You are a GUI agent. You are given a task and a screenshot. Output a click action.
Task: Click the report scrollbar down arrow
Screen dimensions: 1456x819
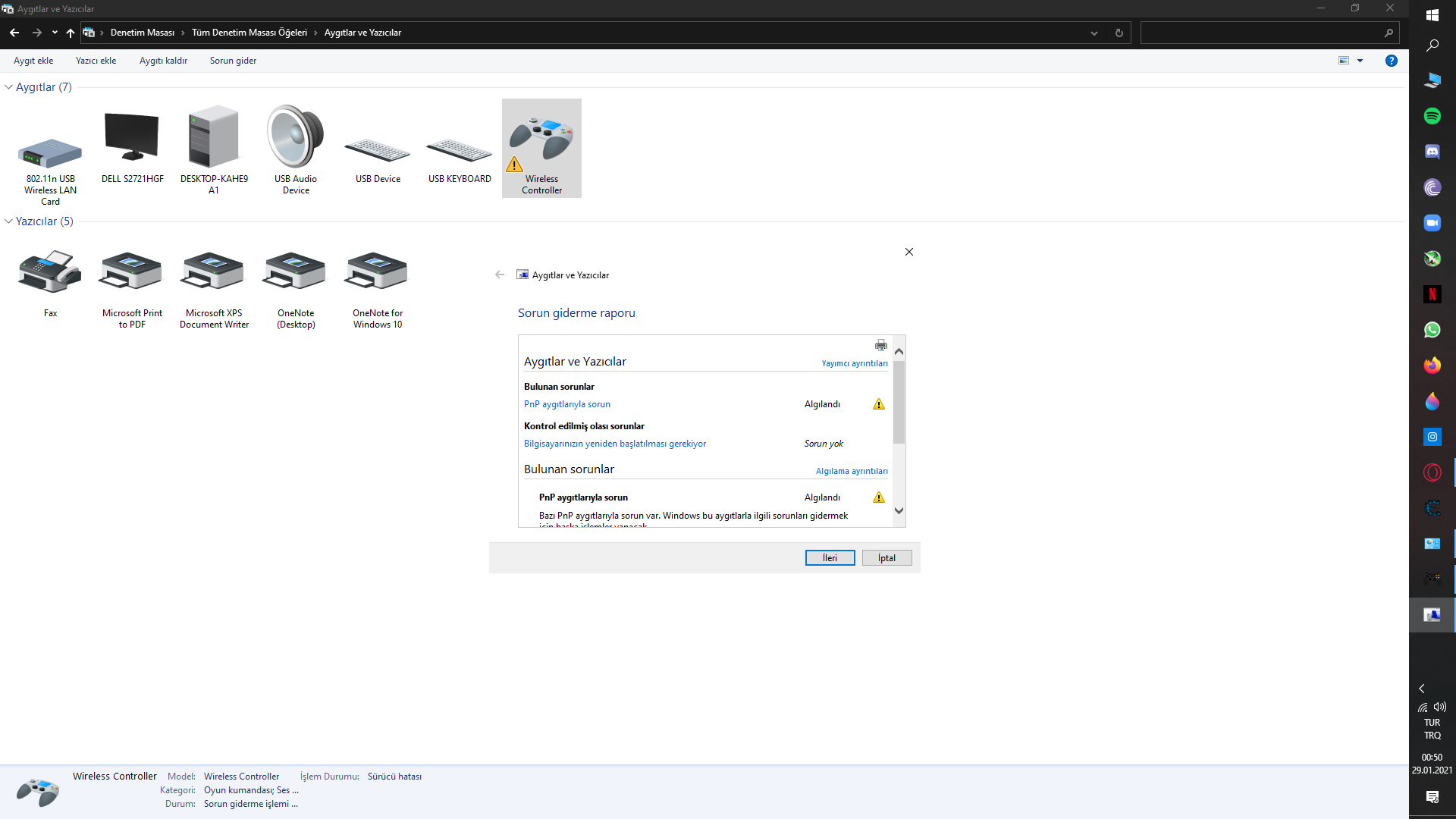point(899,510)
